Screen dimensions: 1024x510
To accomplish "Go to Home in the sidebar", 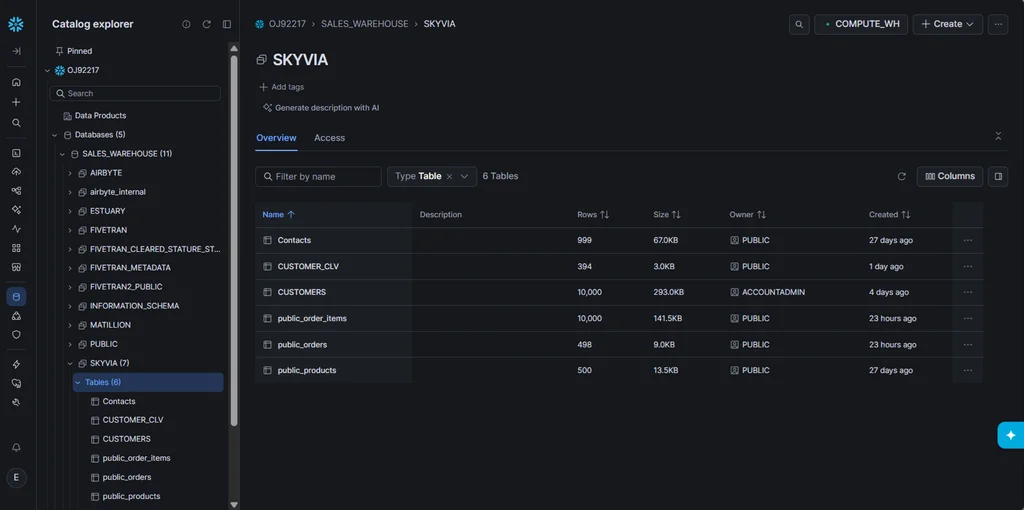I will pos(16,82).
